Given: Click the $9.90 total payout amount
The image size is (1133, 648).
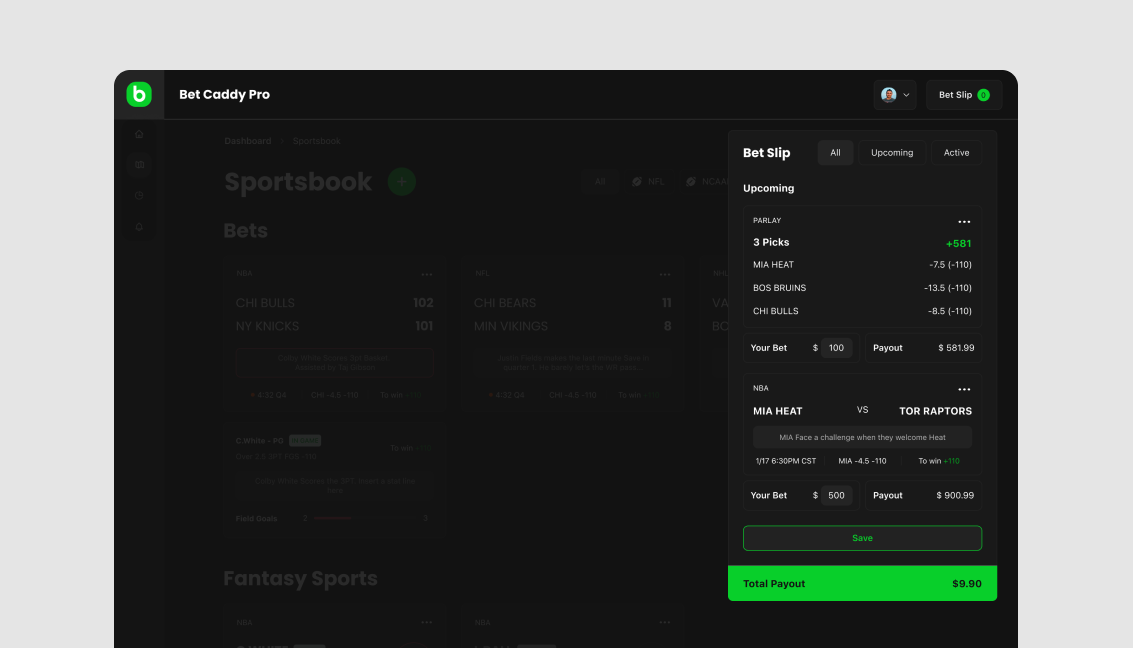Looking at the screenshot, I should (x=967, y=584).
